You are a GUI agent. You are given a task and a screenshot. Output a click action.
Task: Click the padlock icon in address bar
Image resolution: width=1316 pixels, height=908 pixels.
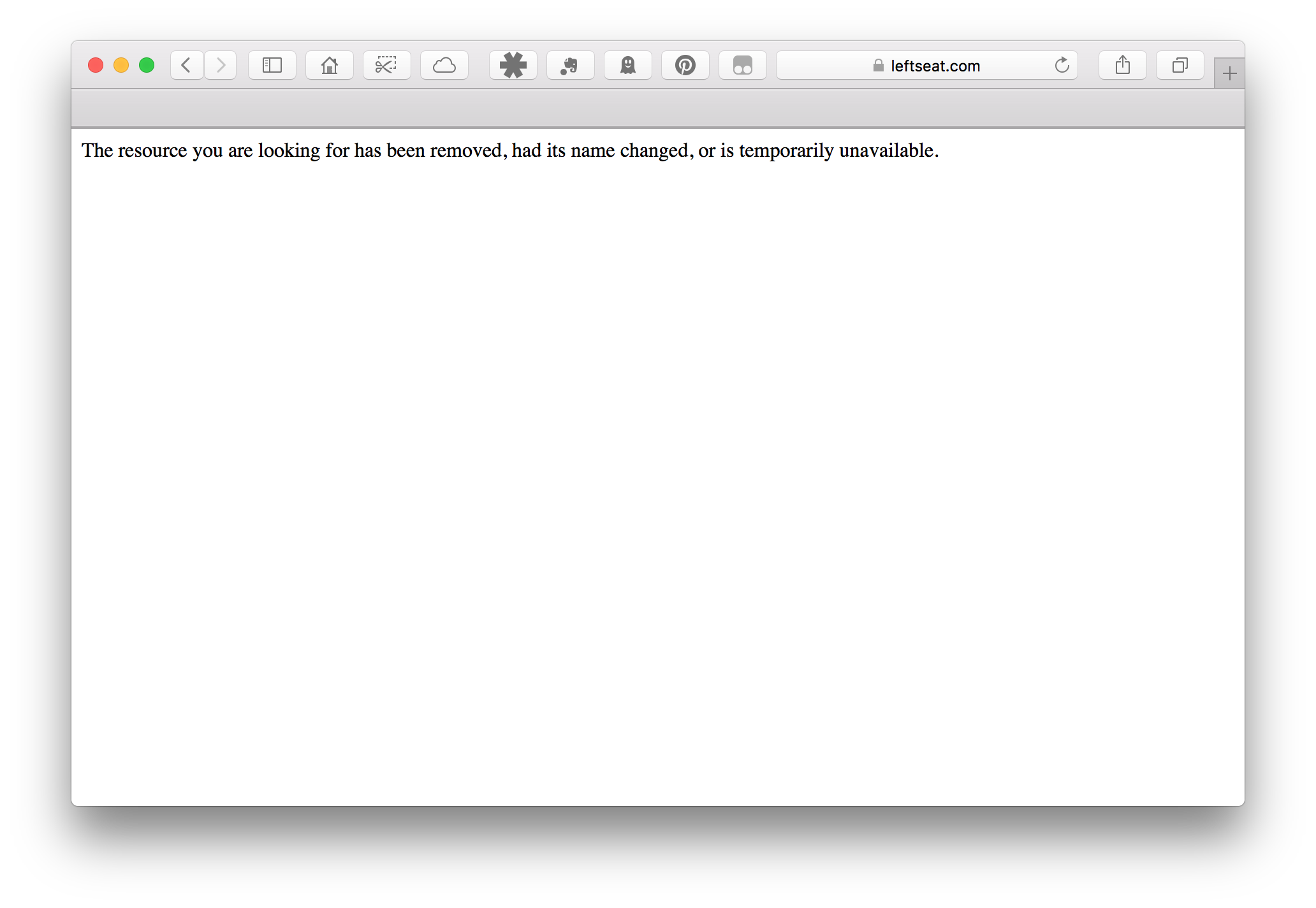pos(879,65)
